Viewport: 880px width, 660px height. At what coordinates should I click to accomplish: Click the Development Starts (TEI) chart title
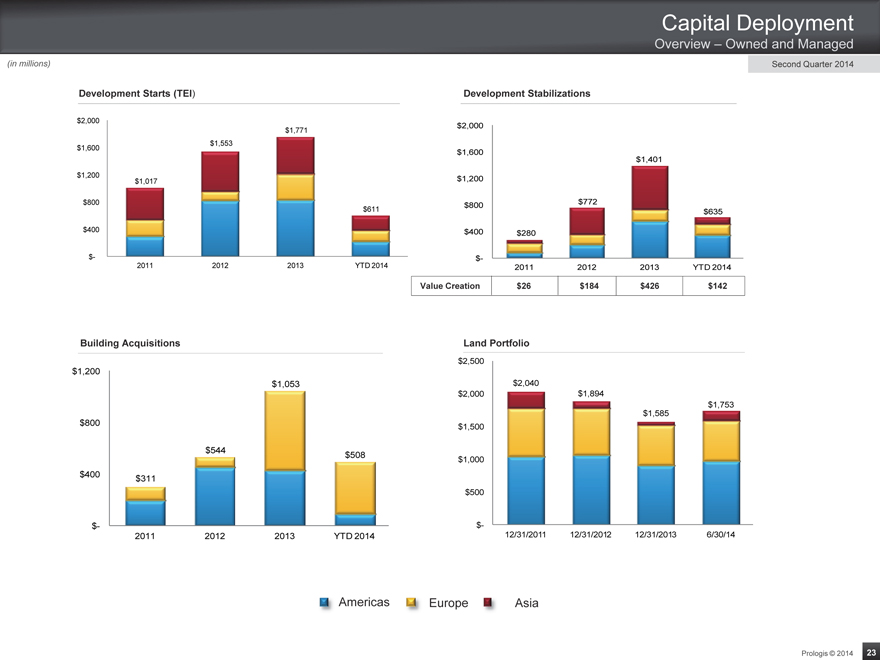point(137,93)
